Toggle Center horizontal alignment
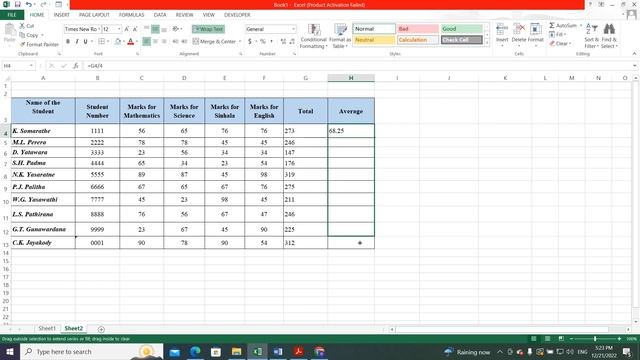The width and height of the screenshot is (640, 360). pos(155,41)
